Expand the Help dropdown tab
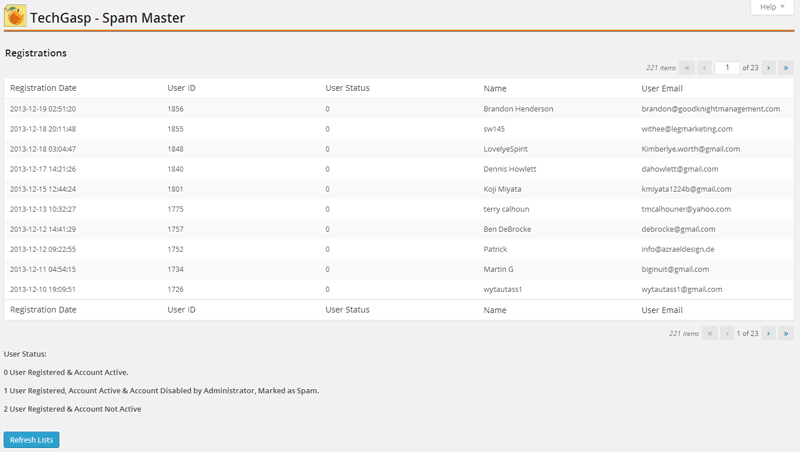800x452 pixels. pyautogui.click(x=773, y=7)
